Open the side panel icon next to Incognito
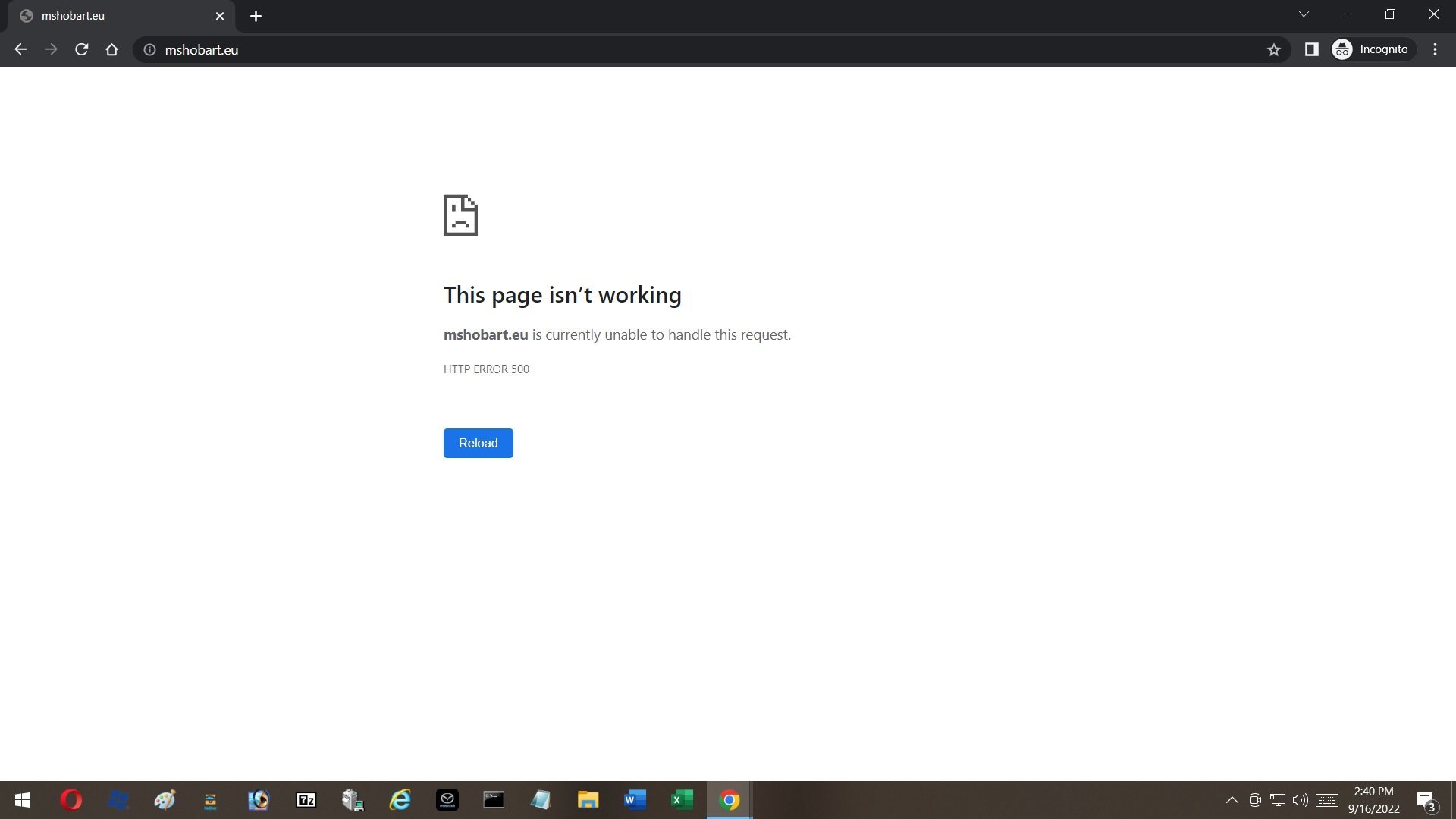Image resolution: width=1456 pixels, height=819 pixels. (x=1311, y=49)
